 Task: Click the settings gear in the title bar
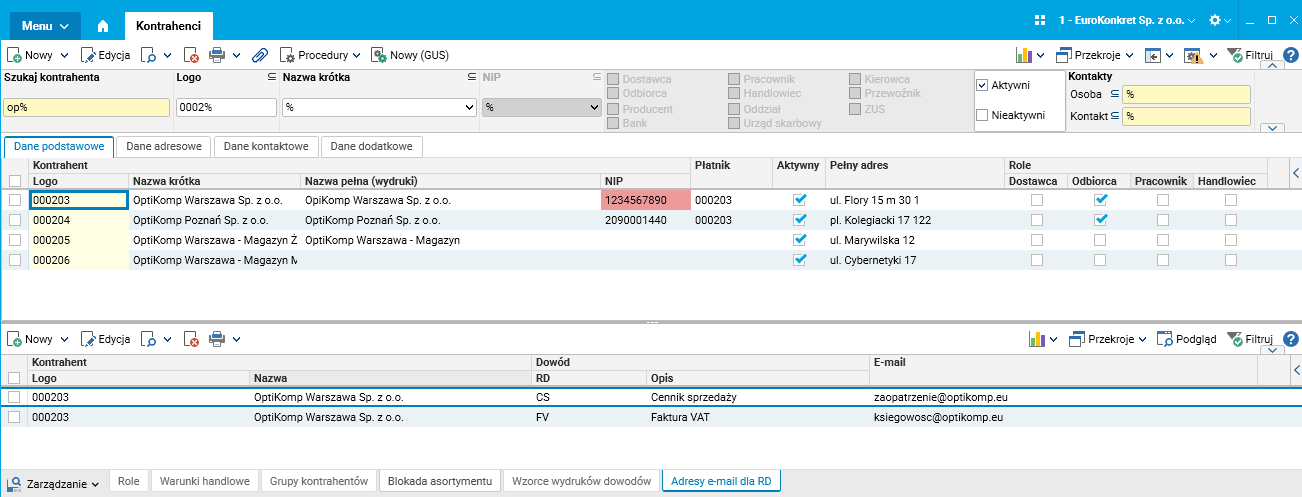click(x=1215, y=20)
